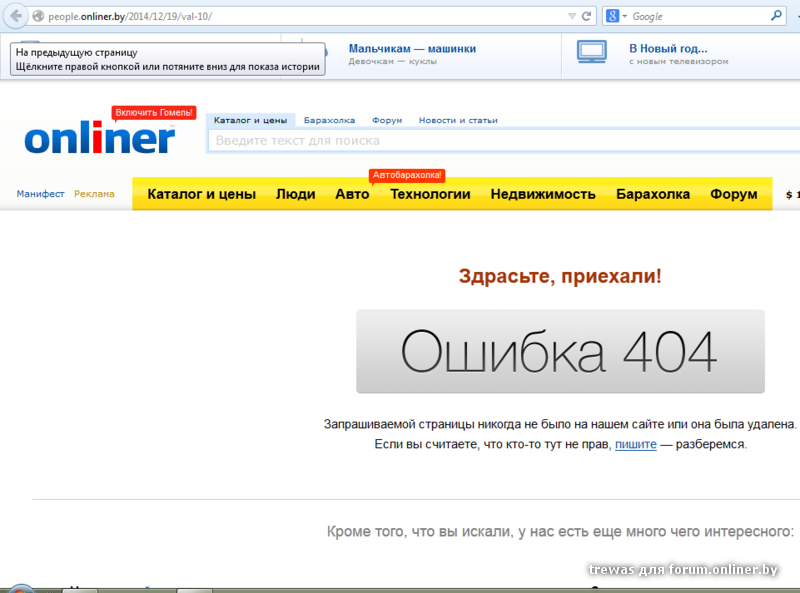Image resolution: width=800 pixels, height=593 pixels.
Task: Click the globe site identity icon
Action: coord(39,17)
